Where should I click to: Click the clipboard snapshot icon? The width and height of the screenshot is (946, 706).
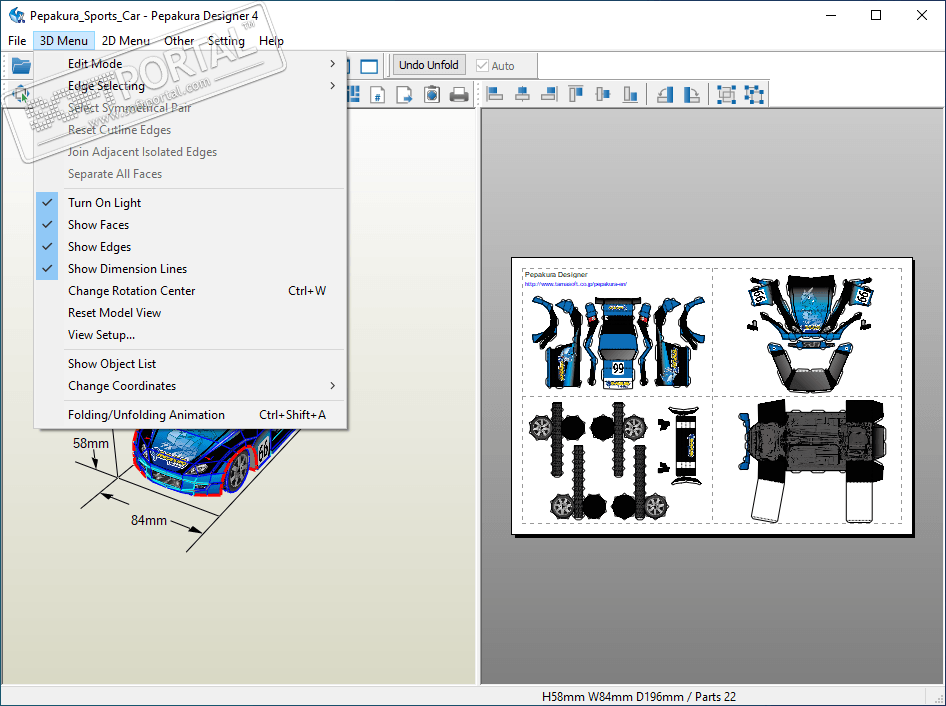pos(432,95)
